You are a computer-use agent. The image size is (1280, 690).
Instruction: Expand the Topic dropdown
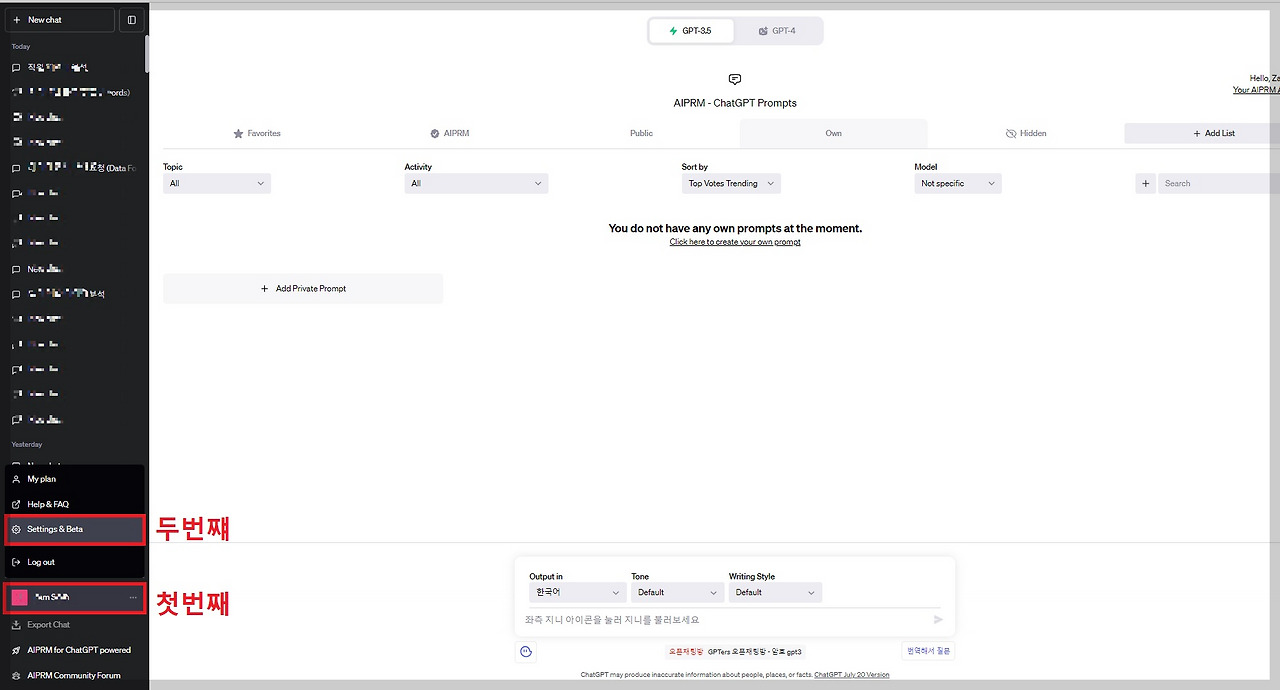tap(217, 184)
